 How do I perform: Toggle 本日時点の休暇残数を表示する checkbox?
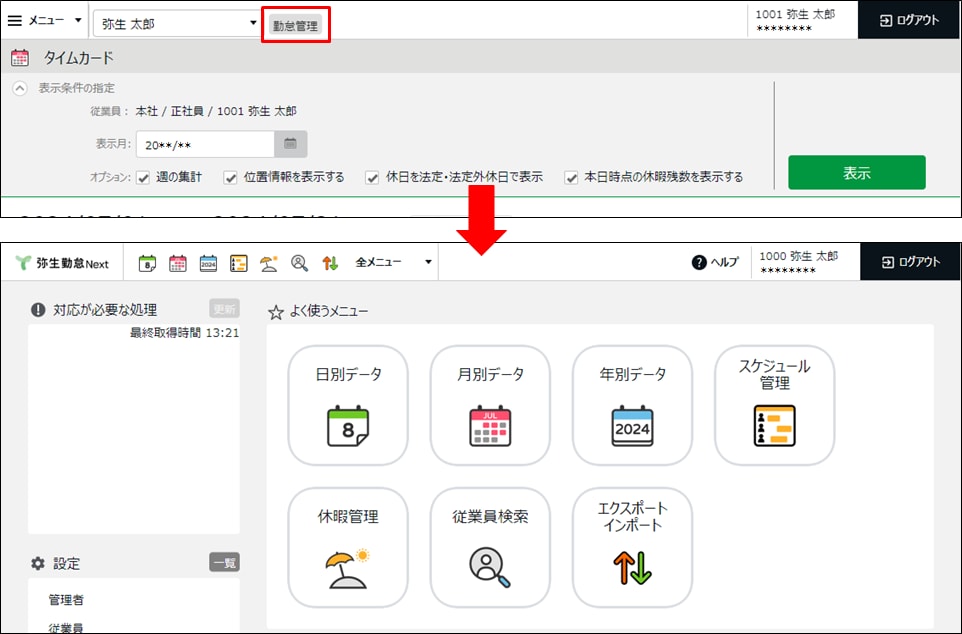(x=571, y=178)
